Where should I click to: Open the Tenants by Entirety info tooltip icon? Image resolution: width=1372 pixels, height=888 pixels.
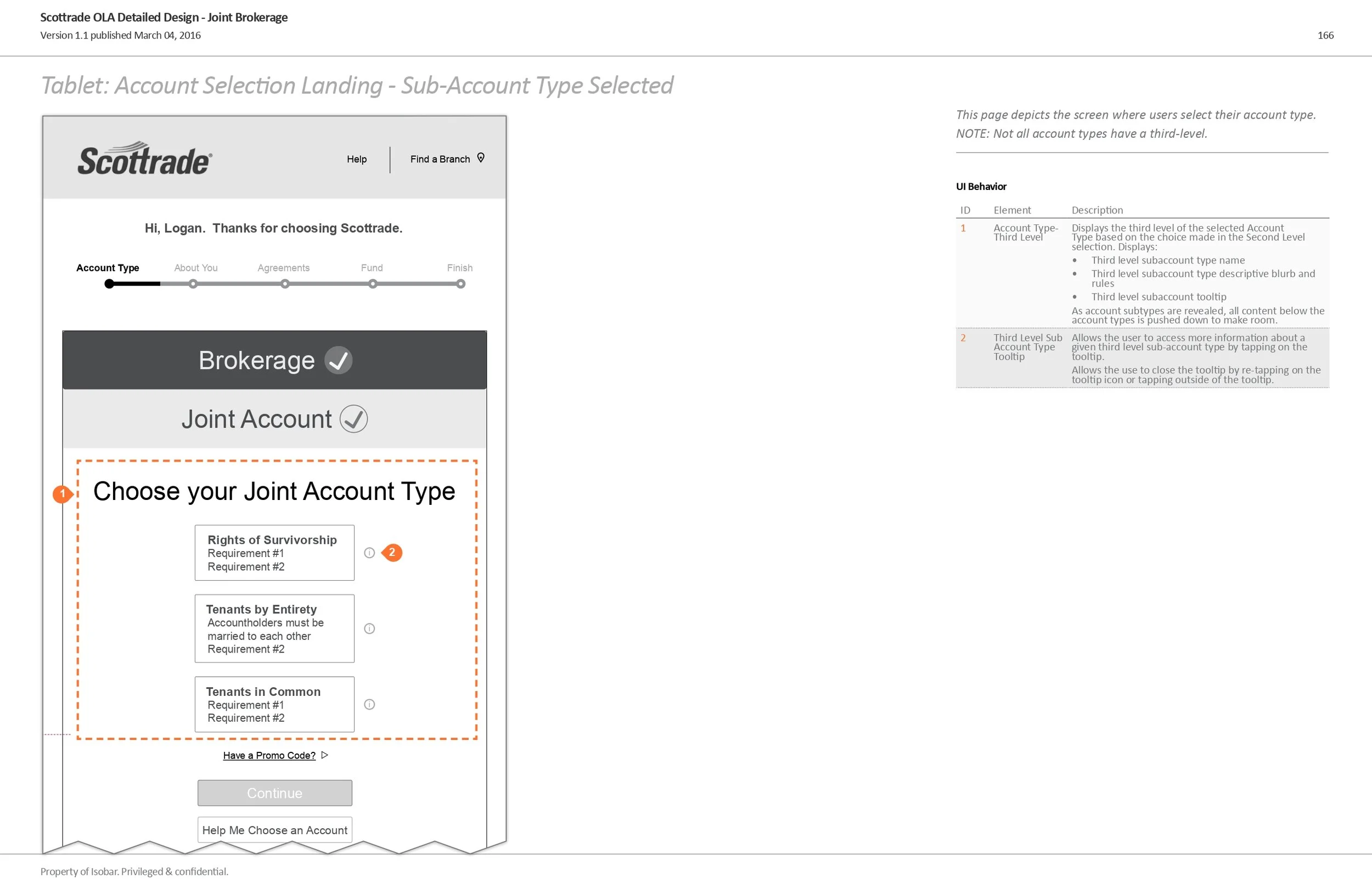[x=369, y=628]
